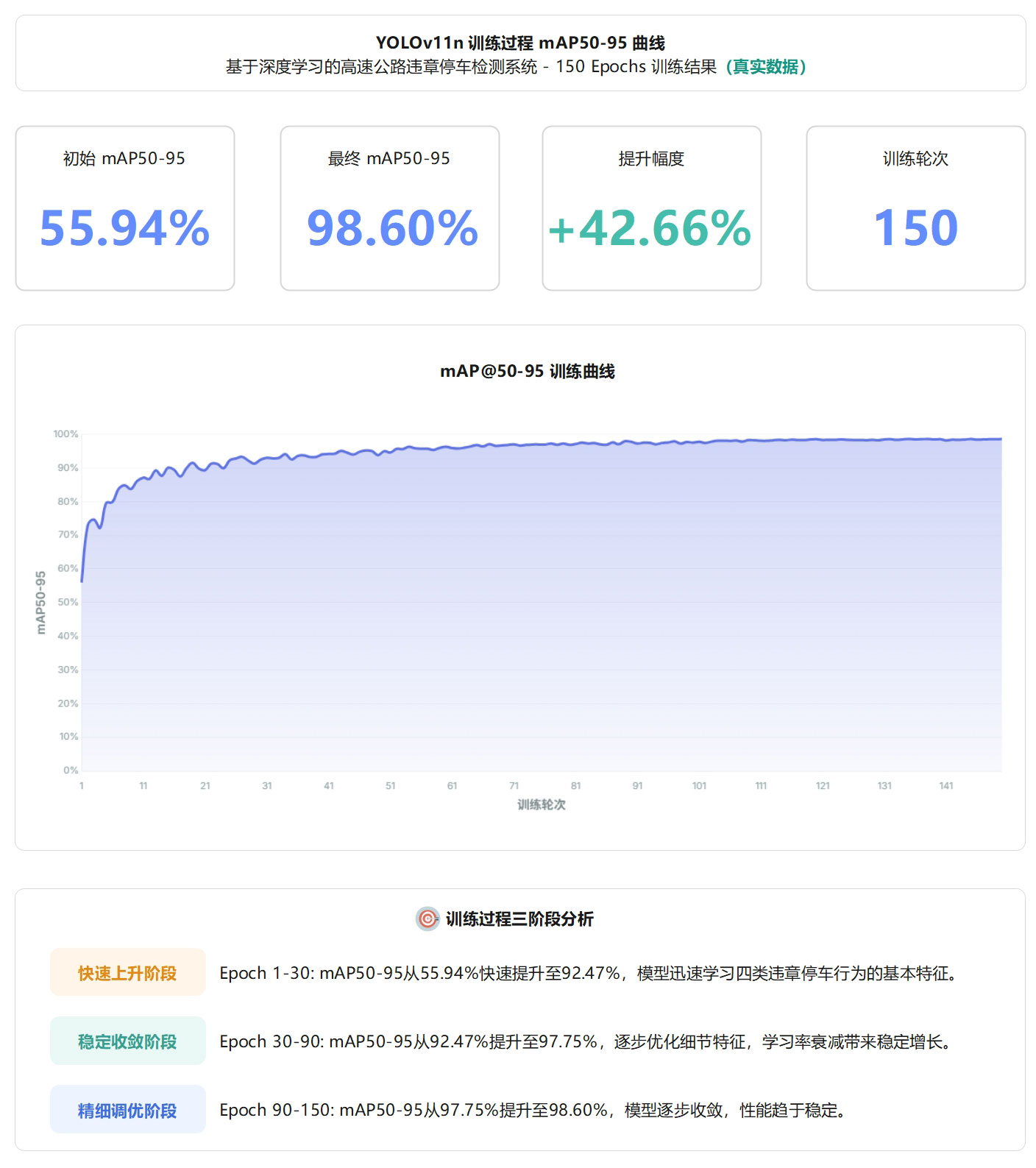Select the 初始 mAP50-95 card value 55.94%
The height and width of the screenshot is (1168, 1036).
click(x=124, y=228)
